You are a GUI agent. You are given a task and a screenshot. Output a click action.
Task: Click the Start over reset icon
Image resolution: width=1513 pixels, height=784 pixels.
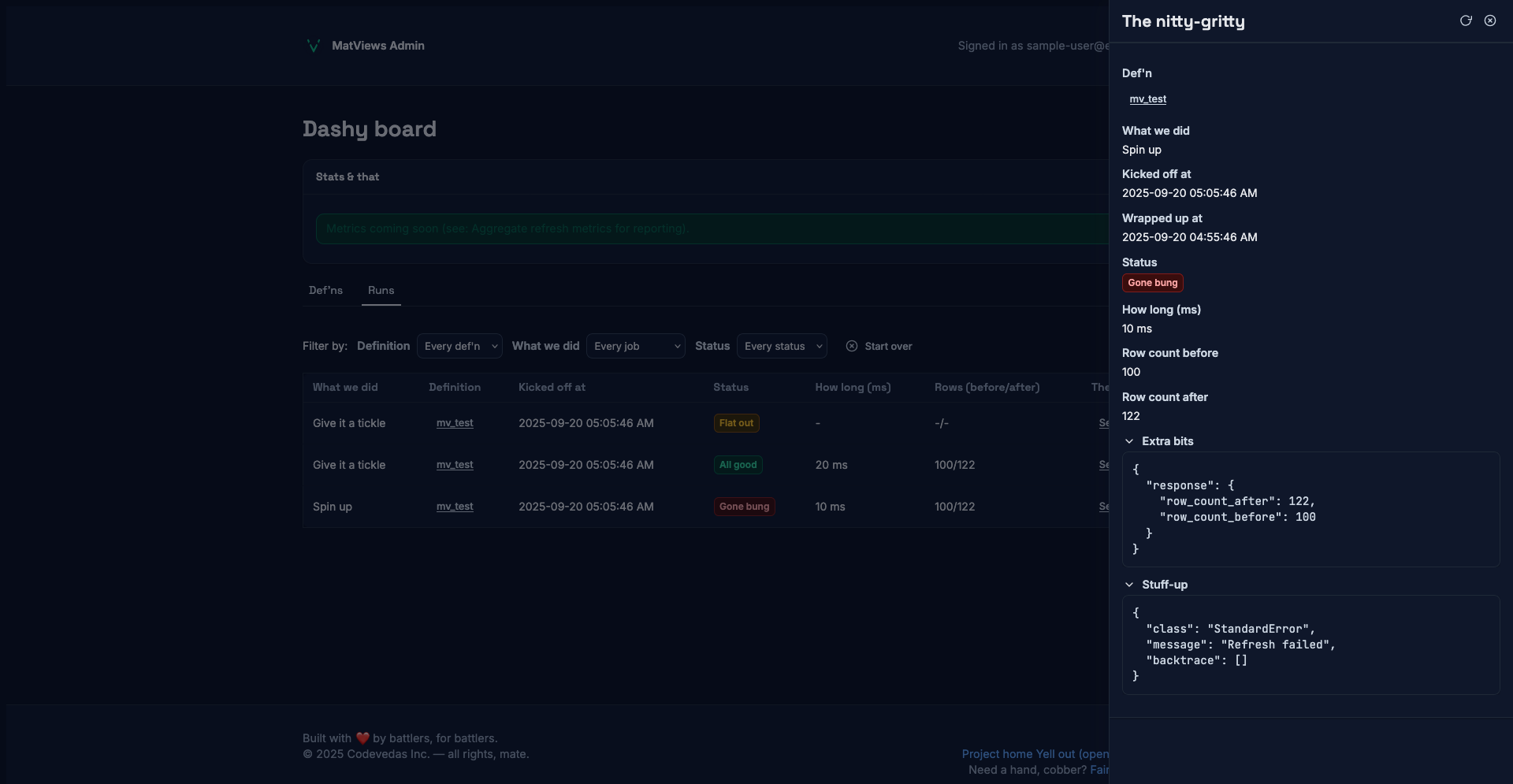tap(852, 347)
